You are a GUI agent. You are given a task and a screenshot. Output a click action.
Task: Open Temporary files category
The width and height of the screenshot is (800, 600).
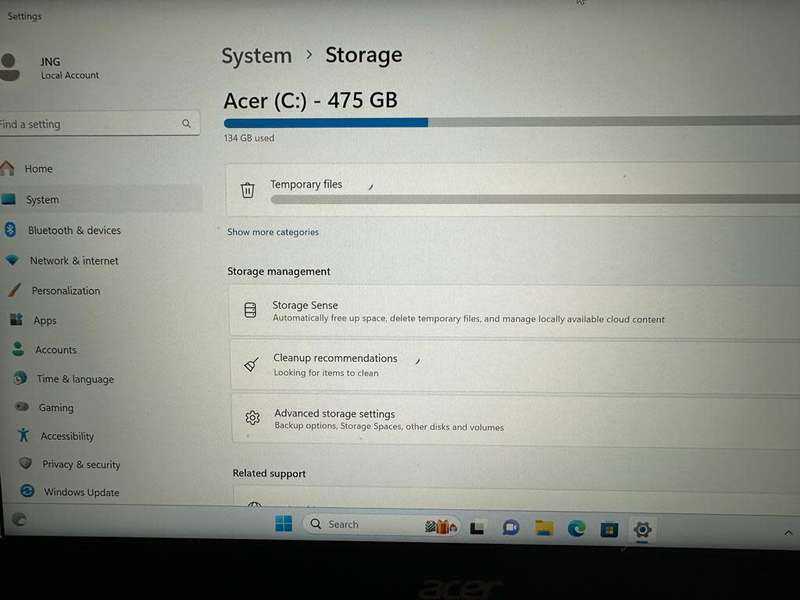point(513,190)
